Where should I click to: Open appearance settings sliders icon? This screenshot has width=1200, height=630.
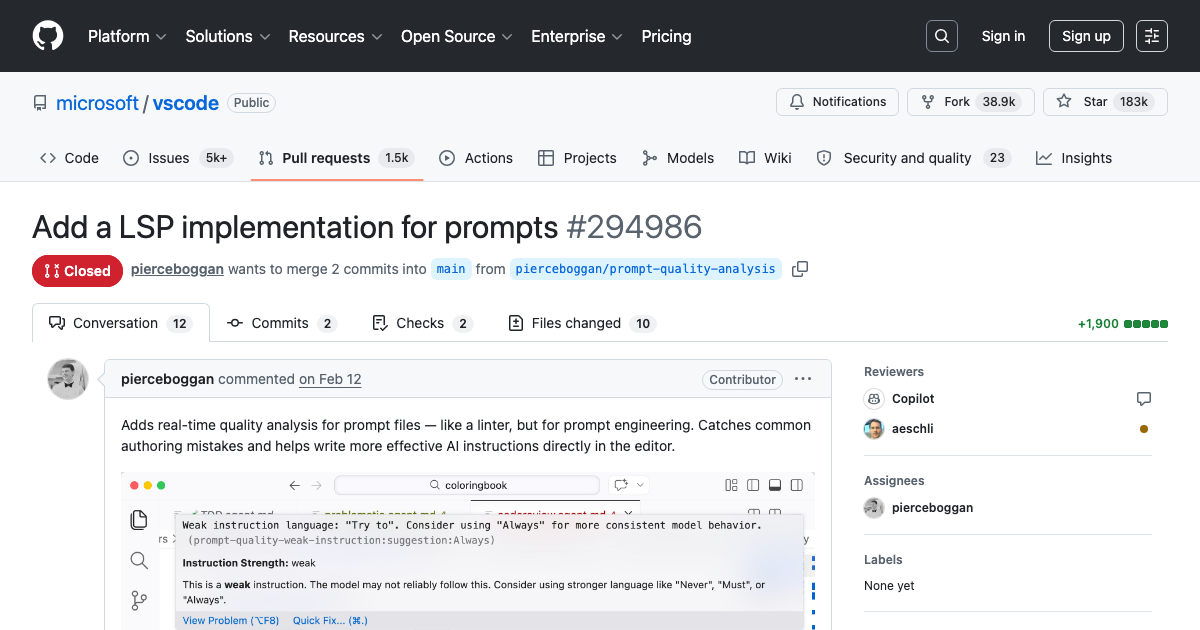click(1152, 36)
